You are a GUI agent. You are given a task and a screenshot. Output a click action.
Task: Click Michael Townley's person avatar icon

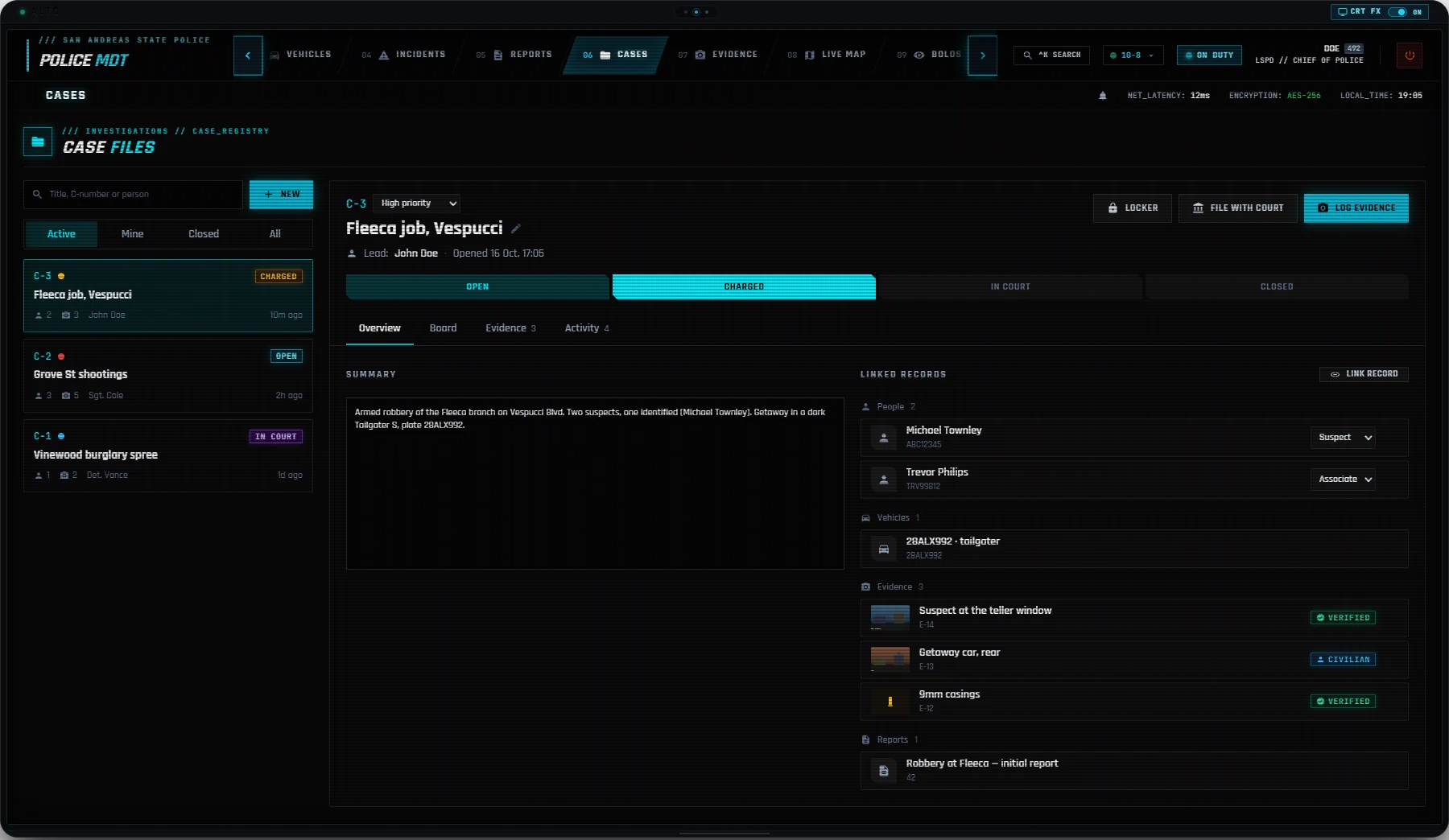(x=884, y=438)
